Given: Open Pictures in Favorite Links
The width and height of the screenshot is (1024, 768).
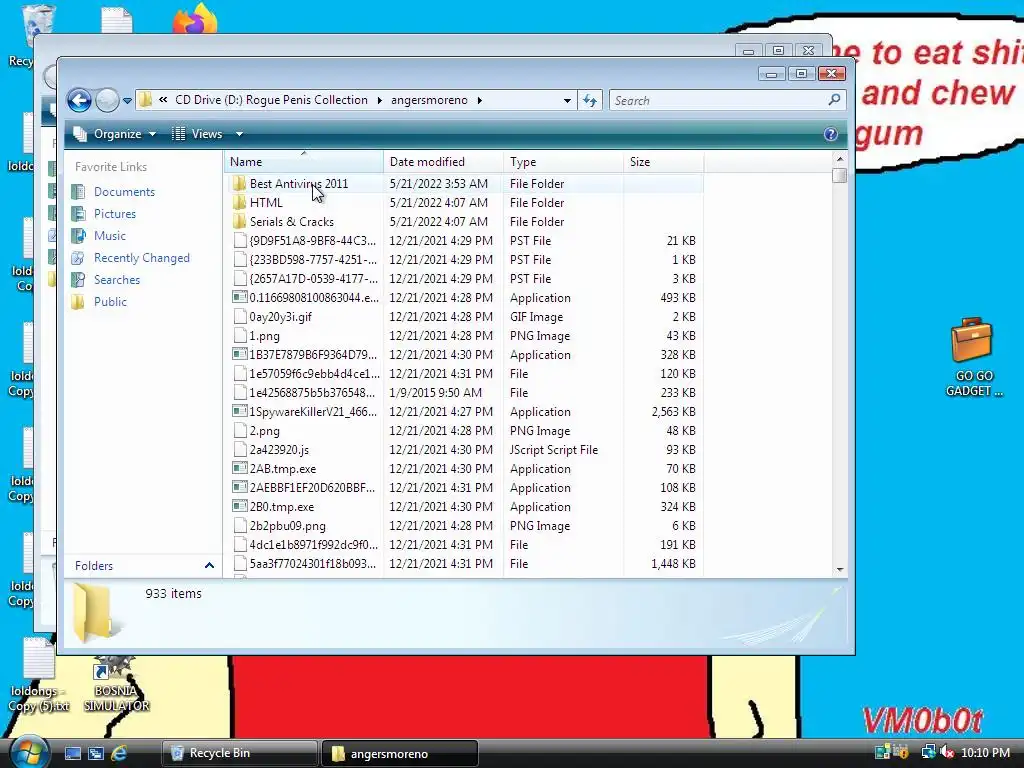Looking at the screenshot, I should pyautogui.click(x=115, y=214).
